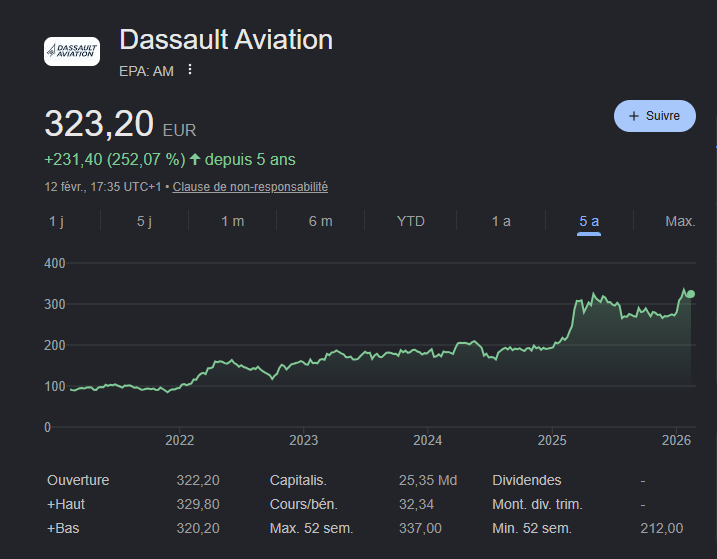Click the green endpoint dot on chart
Image resolution: width=717 pixels, height=559 pixels.
point(690,294)
